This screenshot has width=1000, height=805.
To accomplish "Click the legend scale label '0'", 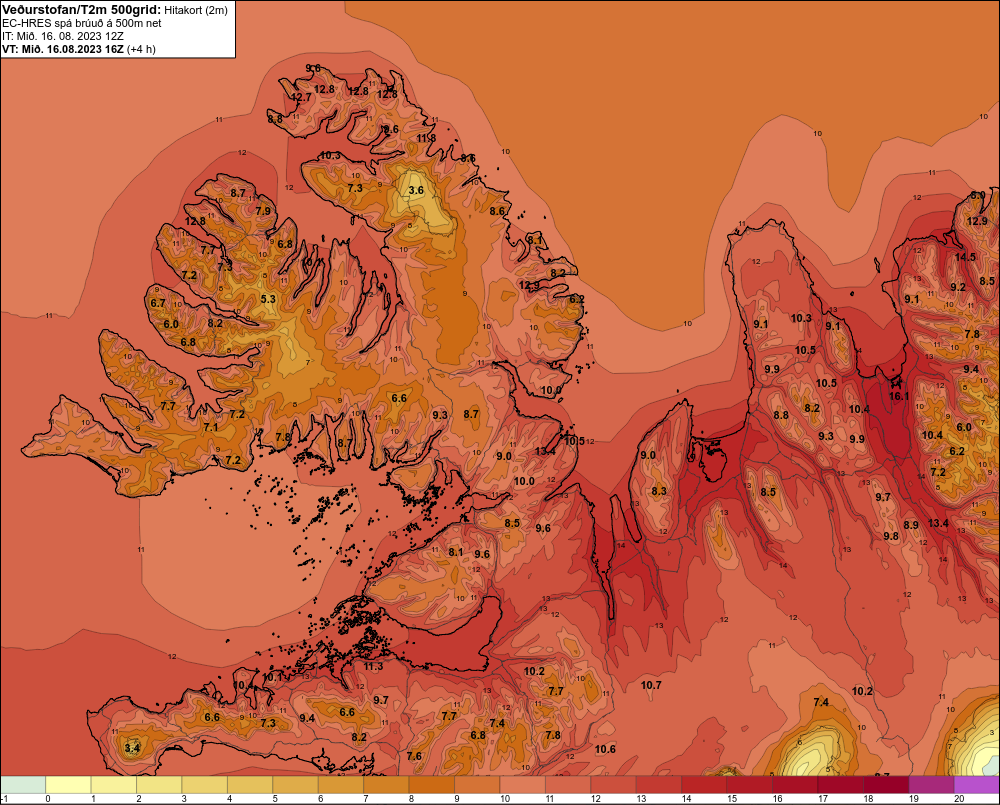I will [x=48, y=799].
